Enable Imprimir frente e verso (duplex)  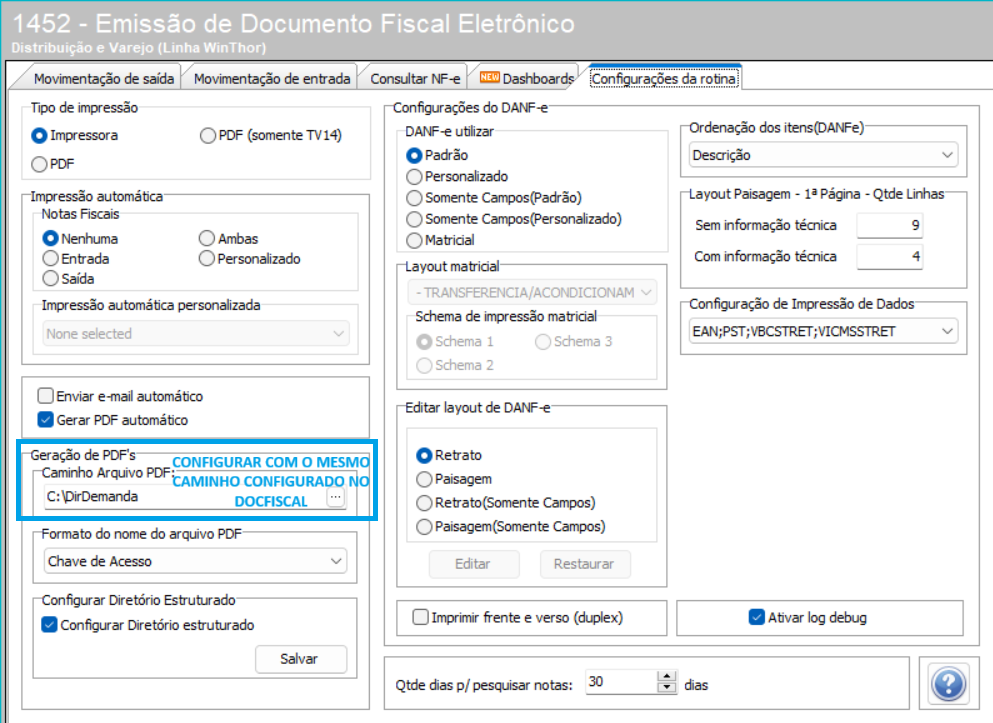[x=421, y=616]
